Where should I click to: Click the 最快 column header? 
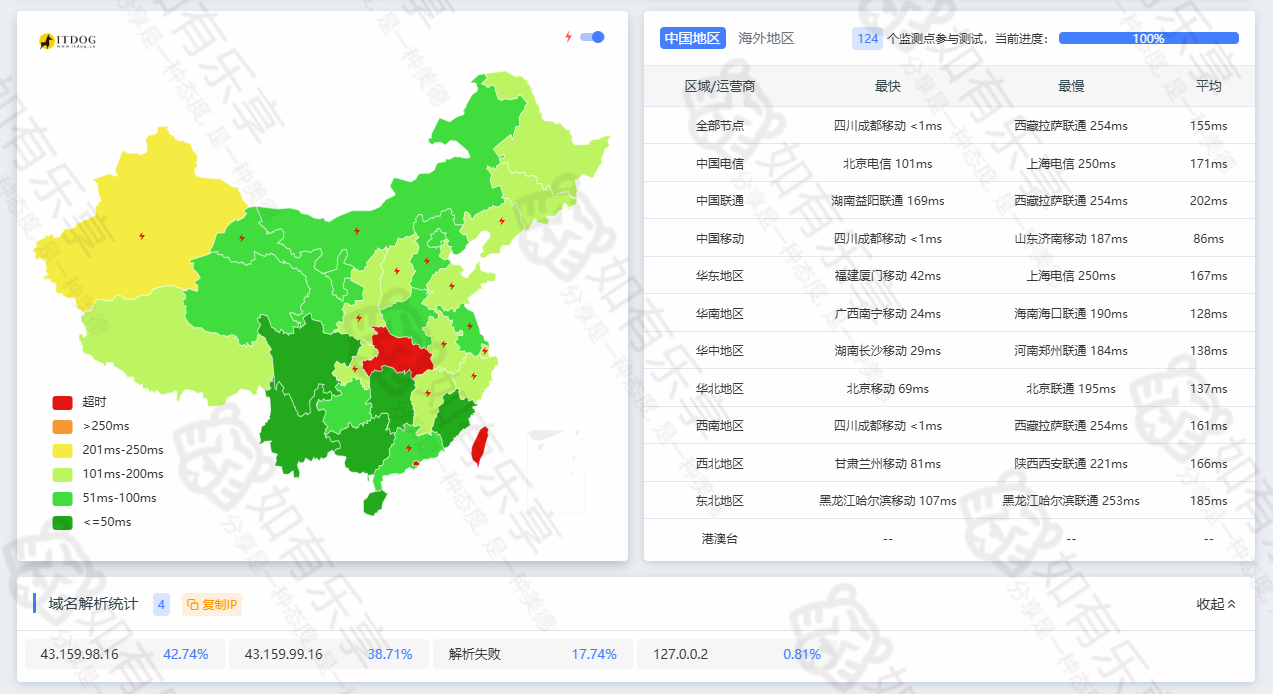[887, 87]
